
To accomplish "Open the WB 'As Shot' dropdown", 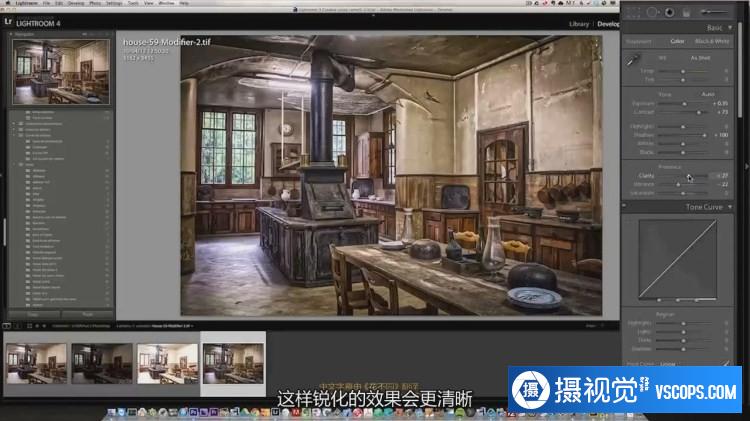I will click(x=700, y=58).
